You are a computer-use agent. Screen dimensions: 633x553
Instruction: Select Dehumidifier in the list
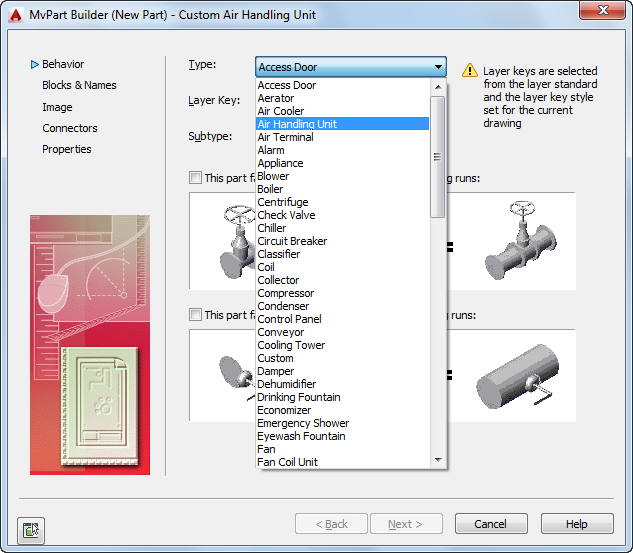343,384
